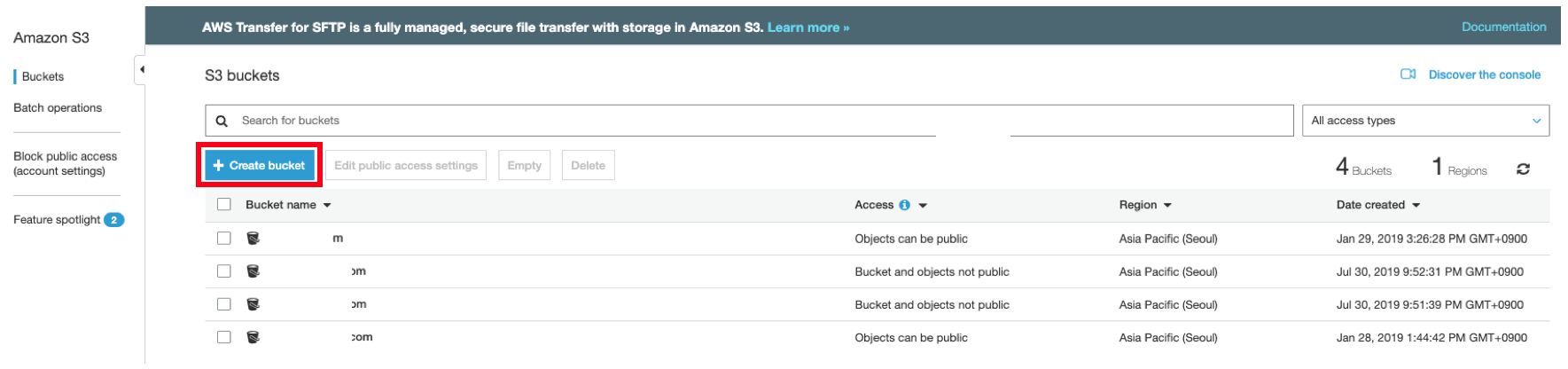Check the bucket created Jul 30, 2019 9:52:31 PM
The image size is (1568, 369).
tap(224, 271)
